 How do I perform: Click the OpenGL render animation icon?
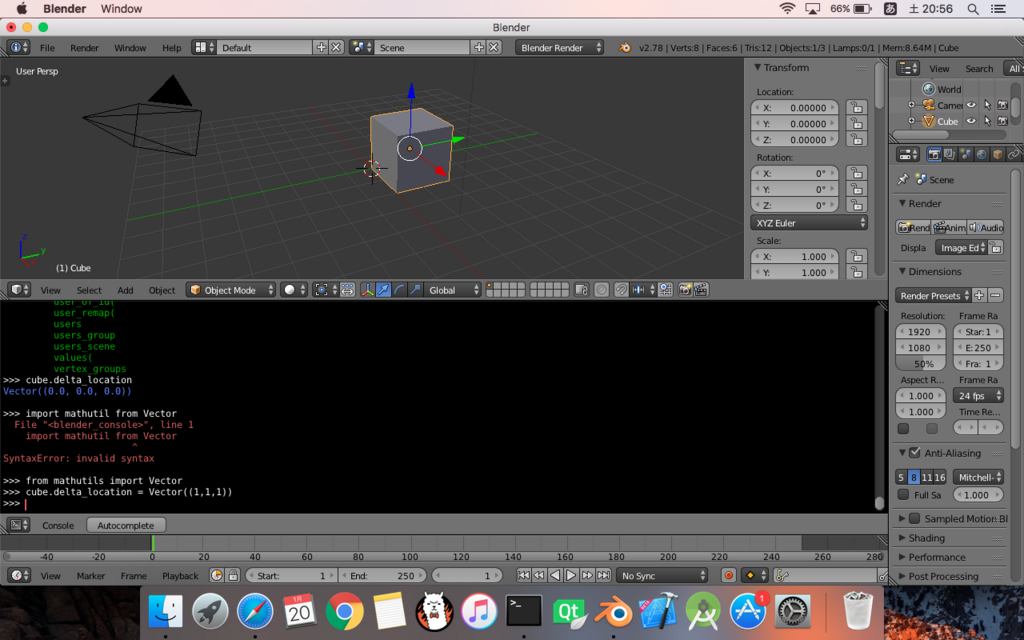pos(701,290)
